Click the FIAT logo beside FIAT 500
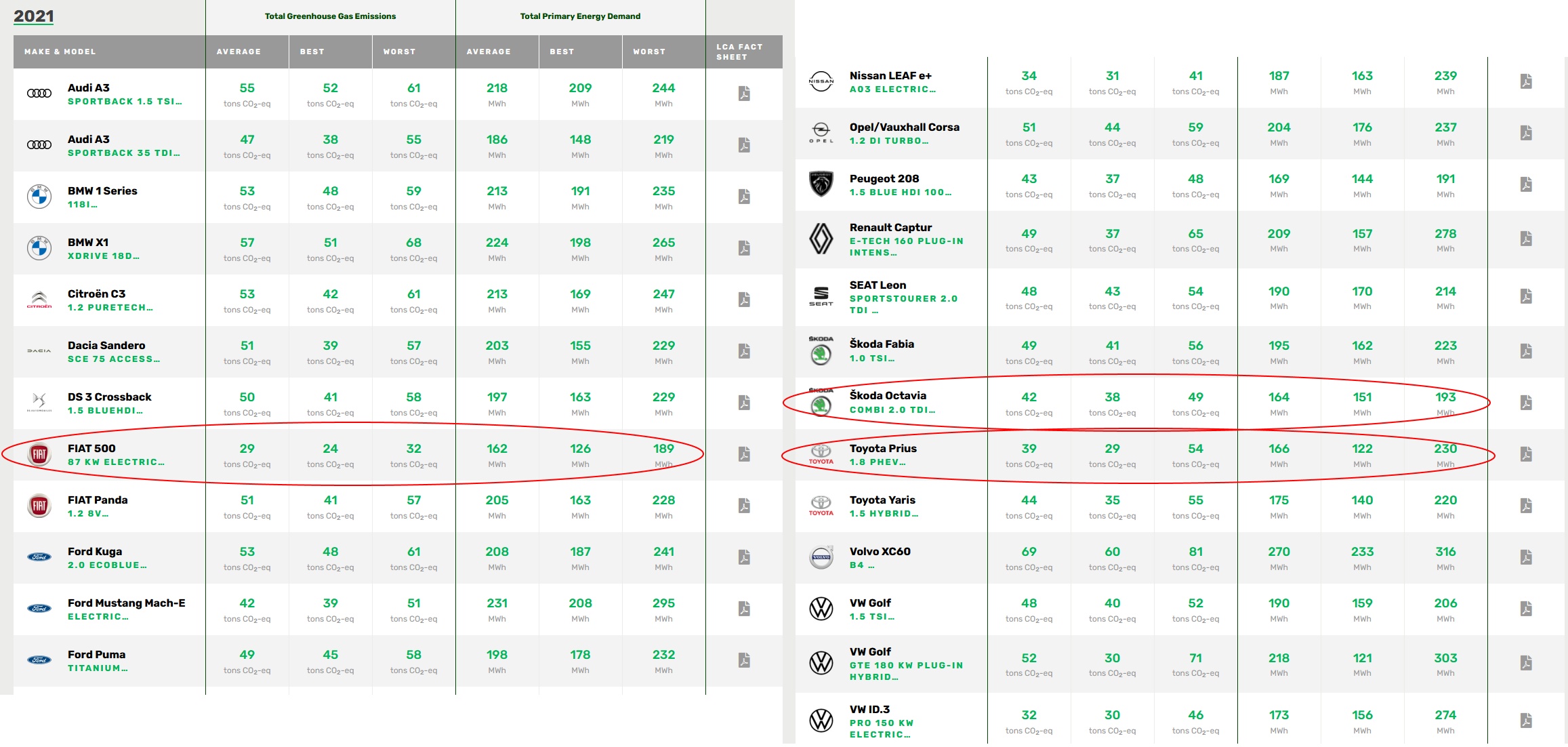Image resolution: width=1568 pixels, height=747 pixels. [x=39, y=454]
